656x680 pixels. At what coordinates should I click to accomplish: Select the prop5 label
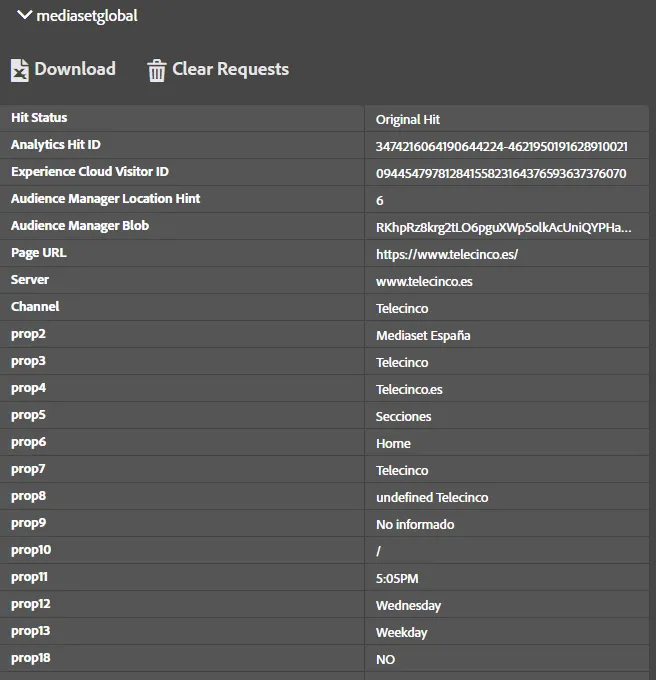pyautogui.click(x=28, y=415)
